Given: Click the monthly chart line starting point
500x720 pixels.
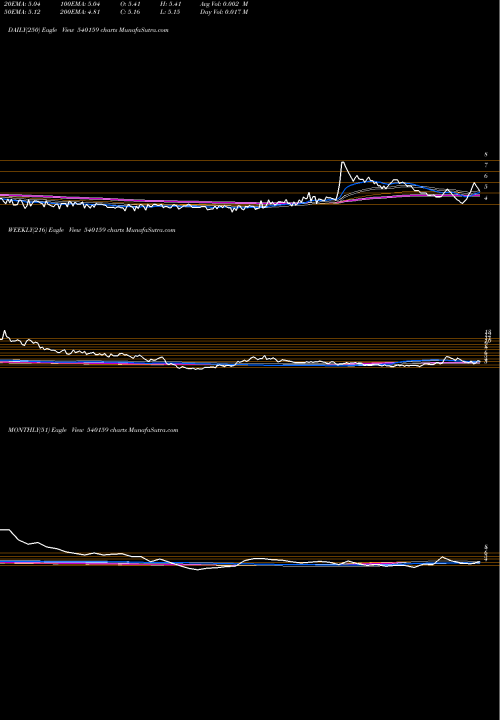Looking at the screenshot, I should tap(2, 530).
